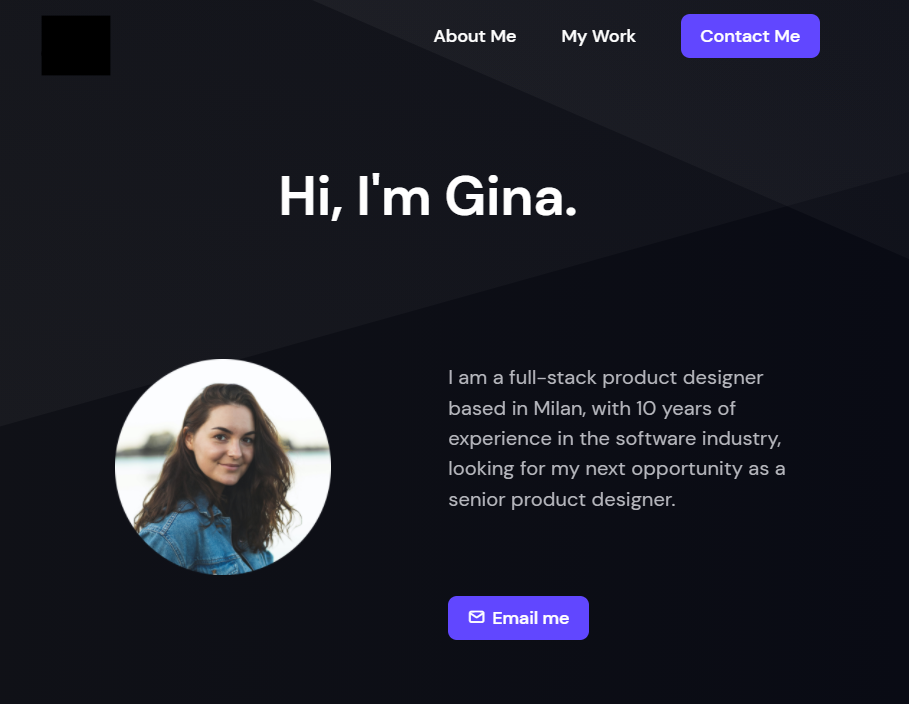Click the black square logo in header

click(x=76, y=45)
